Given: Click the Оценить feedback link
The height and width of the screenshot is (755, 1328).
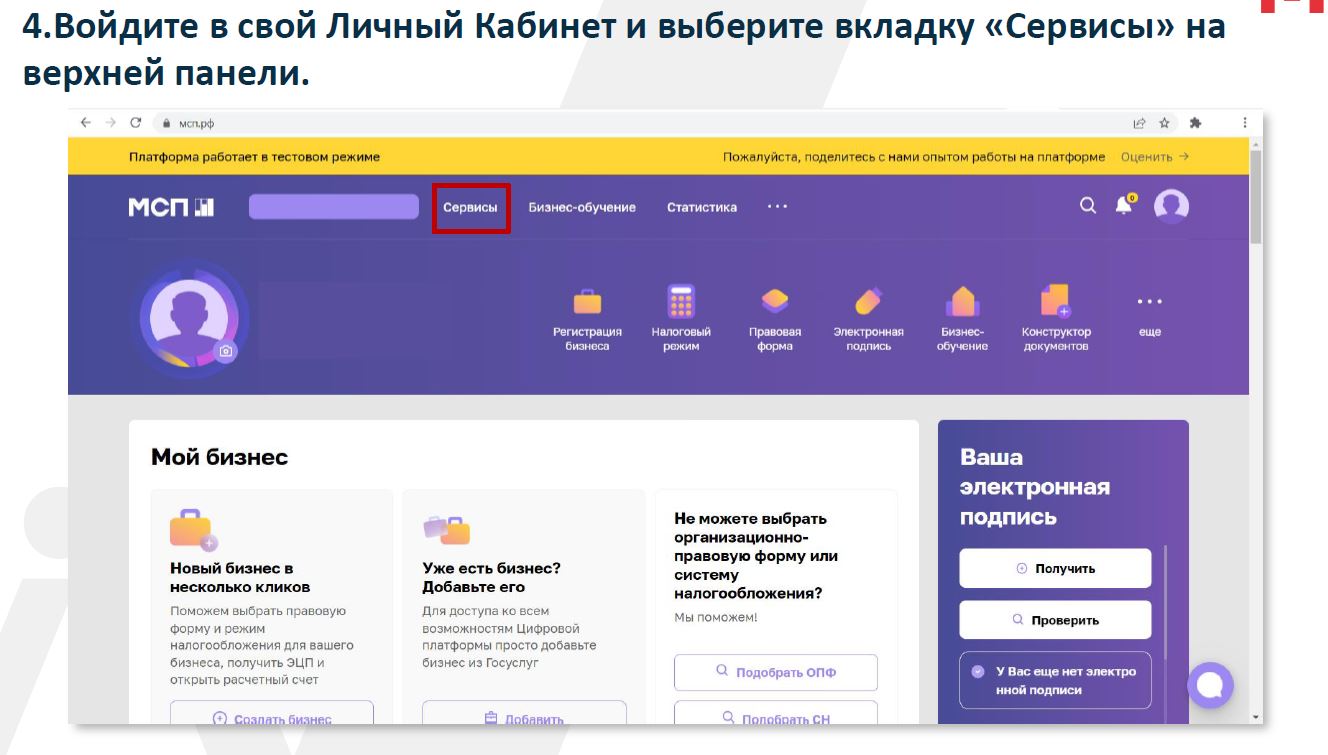Looking at the screenshot, I should (x=1154, y=157).
